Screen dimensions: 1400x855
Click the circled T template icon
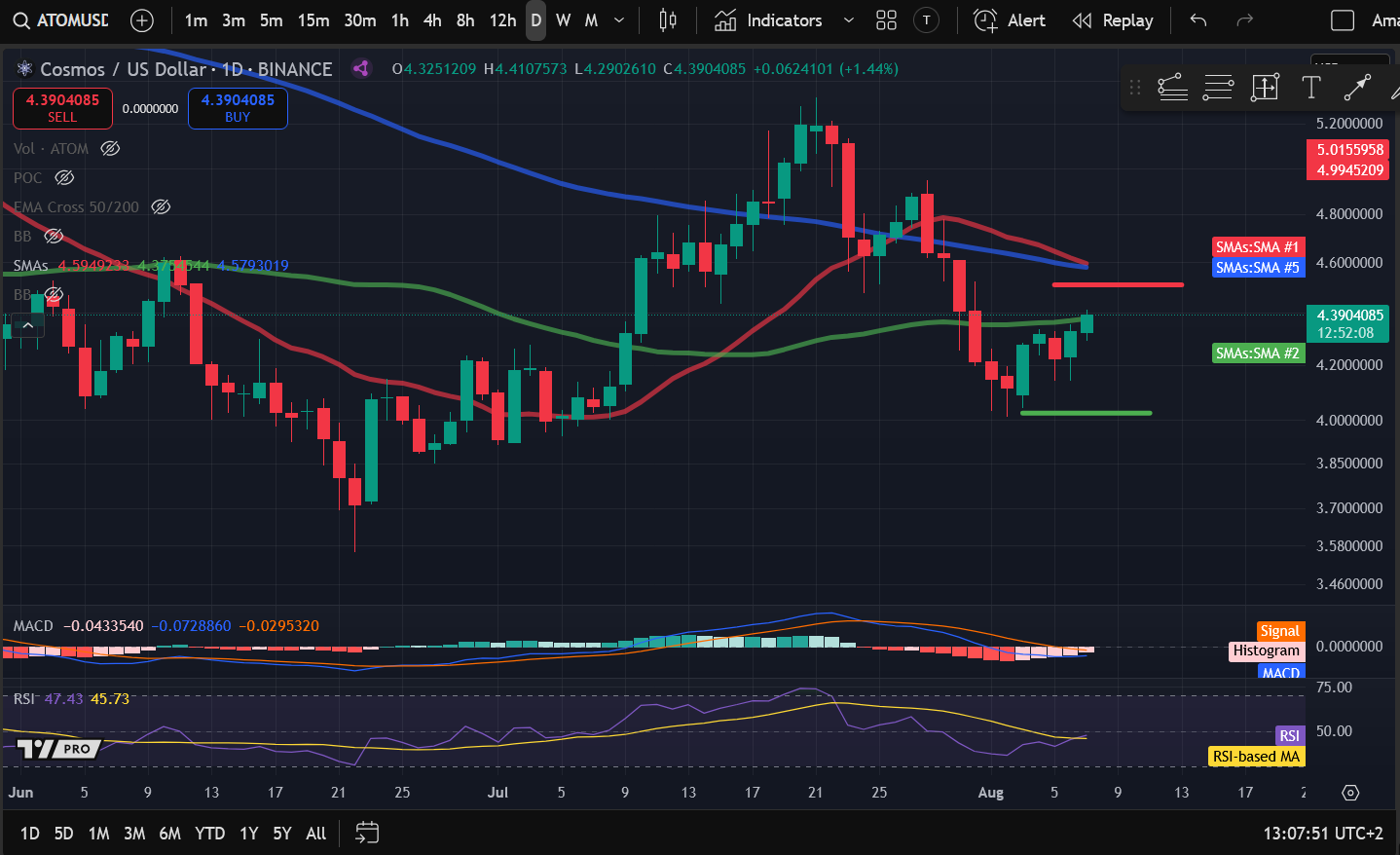coord(927,20)
